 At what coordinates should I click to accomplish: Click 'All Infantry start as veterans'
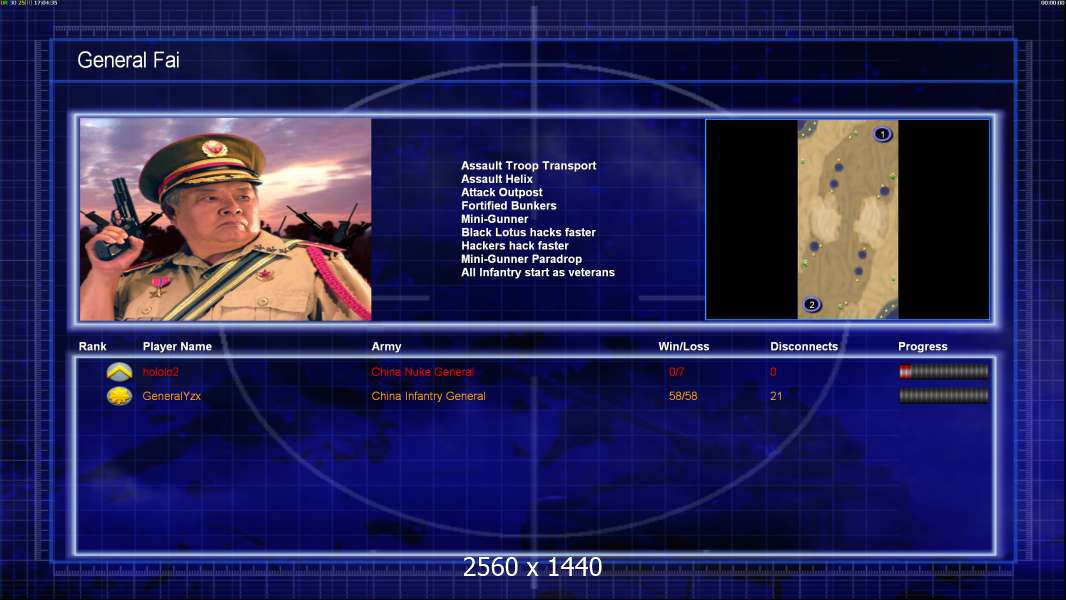538,272
